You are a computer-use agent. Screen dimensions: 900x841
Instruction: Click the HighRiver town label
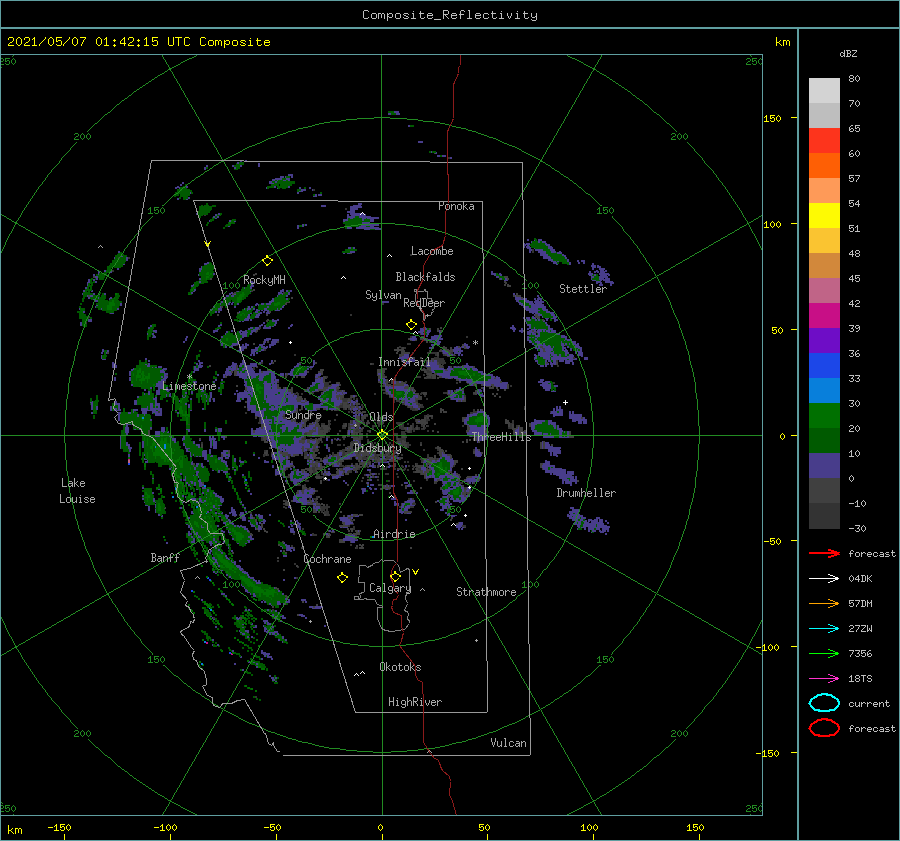pos(414,702)
